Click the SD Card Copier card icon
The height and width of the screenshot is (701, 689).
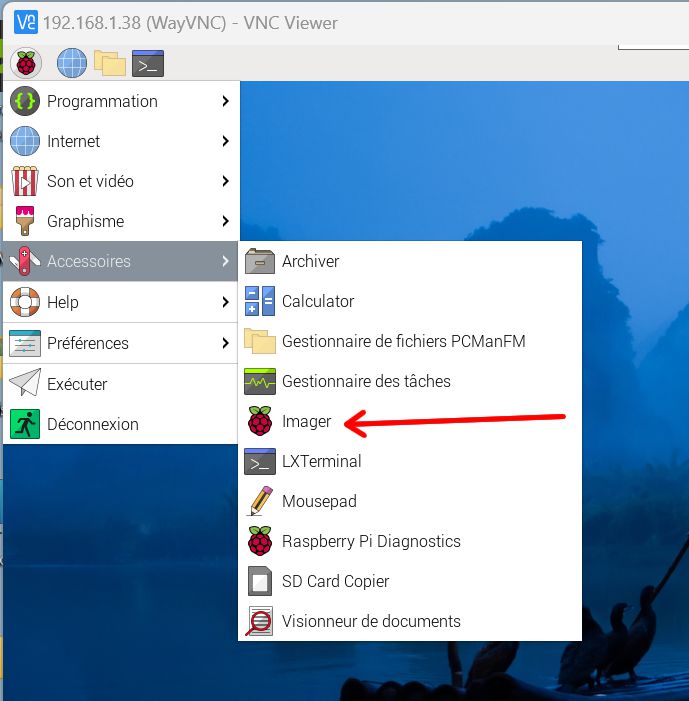pyautogui.click(x=260, y=581)
